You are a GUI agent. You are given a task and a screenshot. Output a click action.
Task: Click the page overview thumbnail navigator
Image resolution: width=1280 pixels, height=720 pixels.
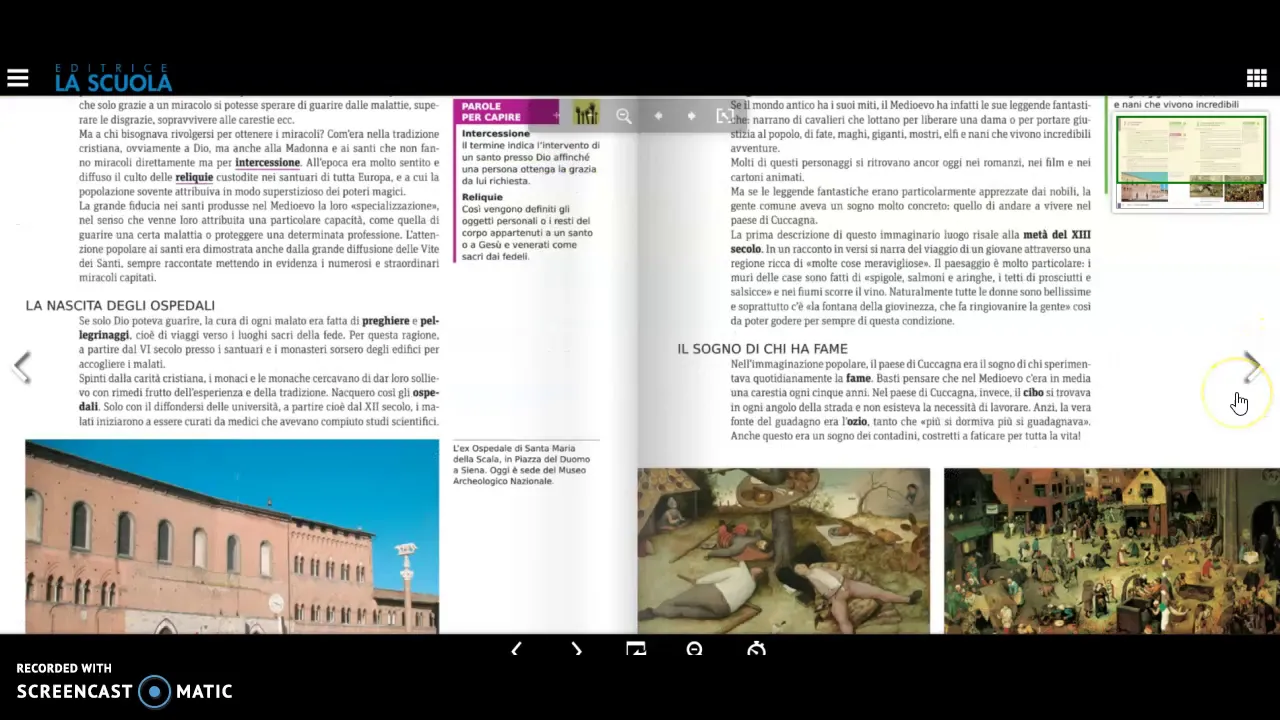[x=1191, y=162]
